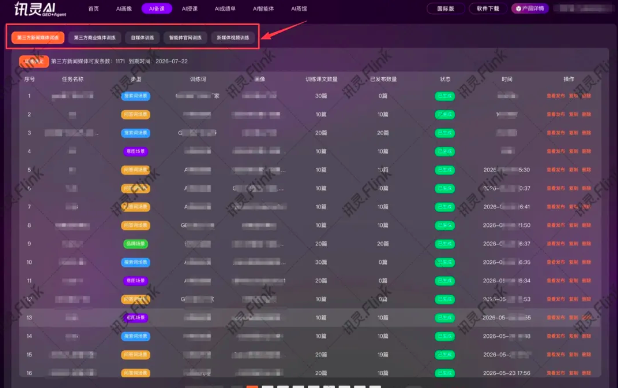Open the 软件下载 page
The image size is (618, 388).
488,8
